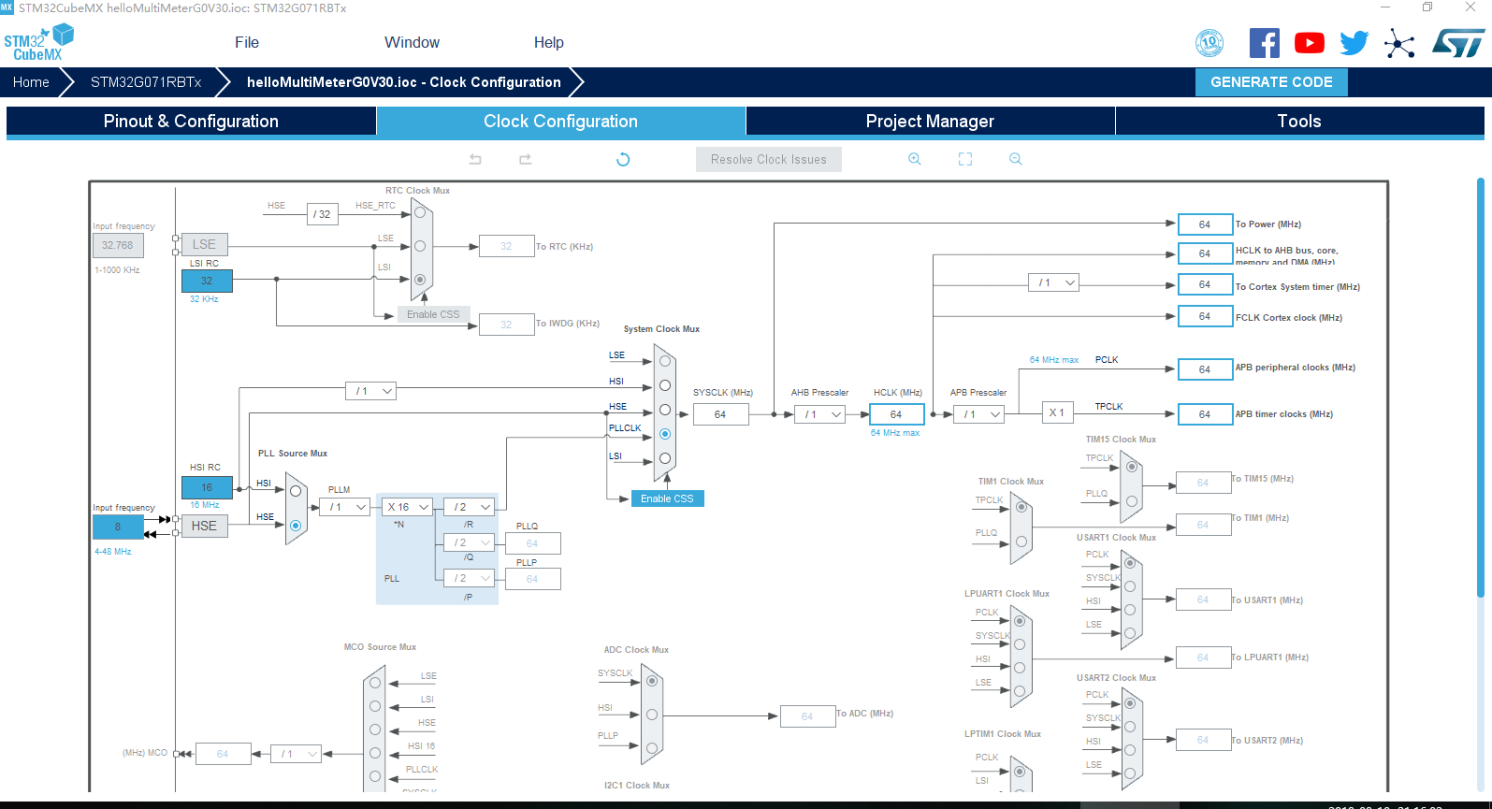Click the STM32CubeMX logo
The width and height of the screenshot is (1492, 809).
(39, 42)
